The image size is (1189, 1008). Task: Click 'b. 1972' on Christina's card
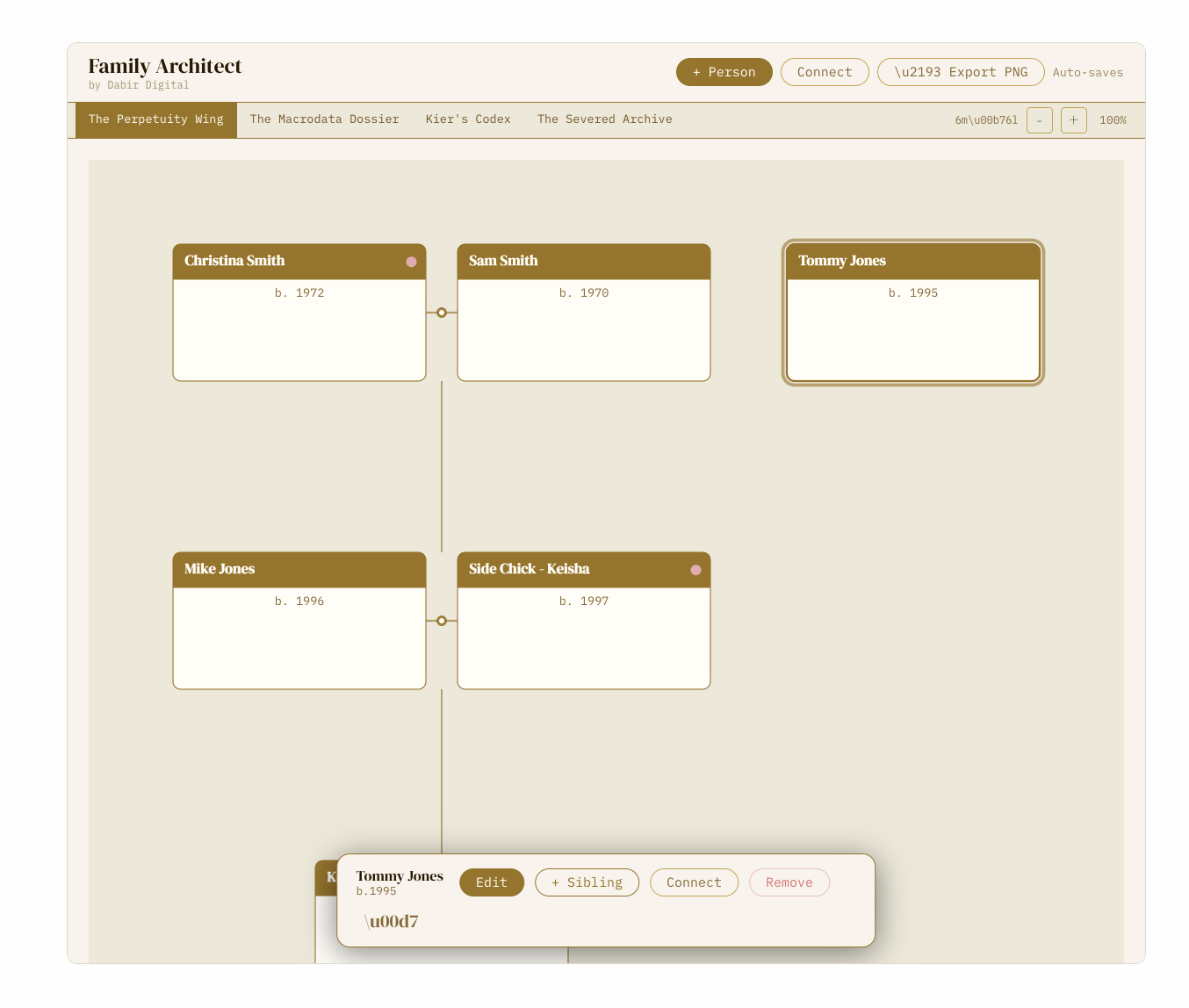tap(299, 293)
